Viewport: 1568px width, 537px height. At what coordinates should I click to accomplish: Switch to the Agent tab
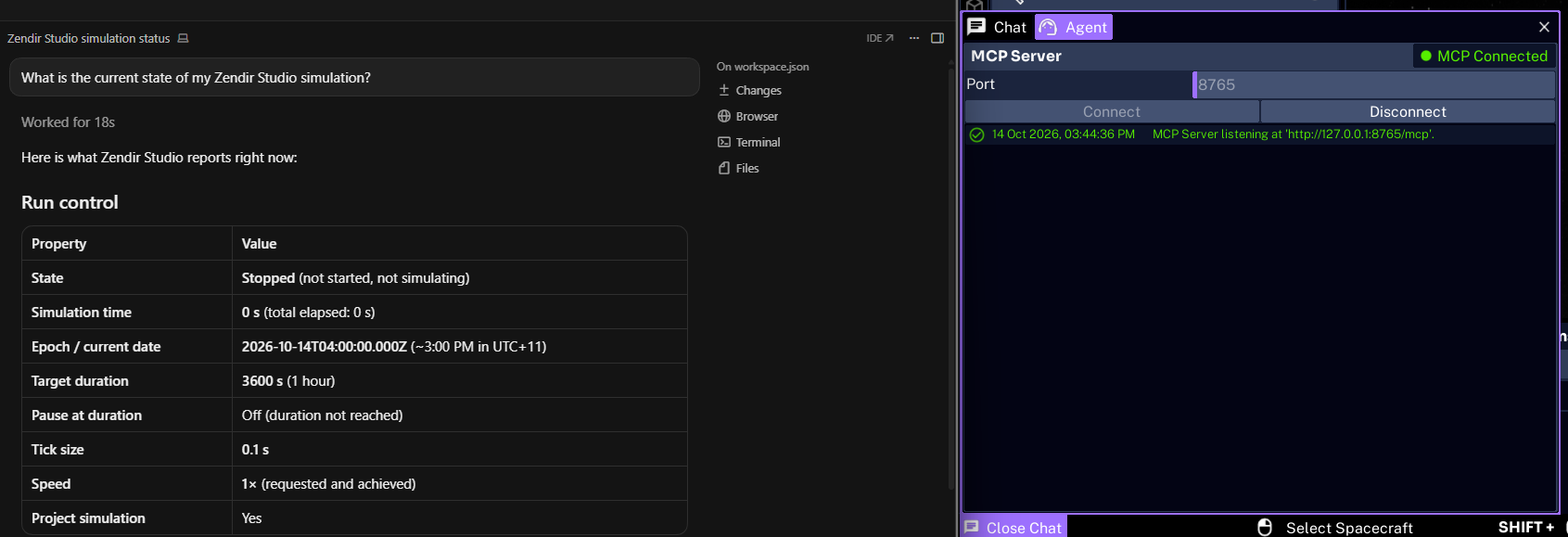[x=1074, y=27]
